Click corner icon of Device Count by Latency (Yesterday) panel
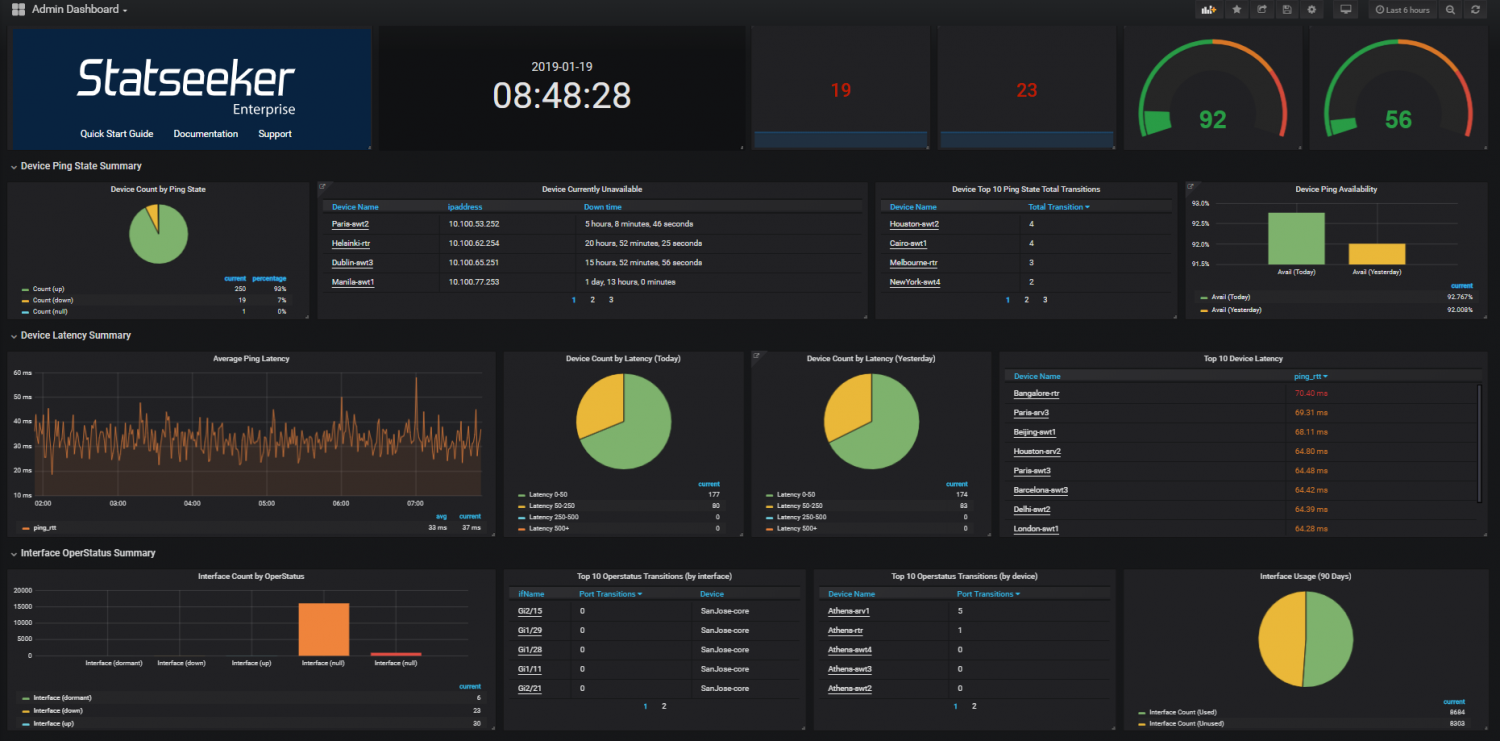 (x=756, y=355)
